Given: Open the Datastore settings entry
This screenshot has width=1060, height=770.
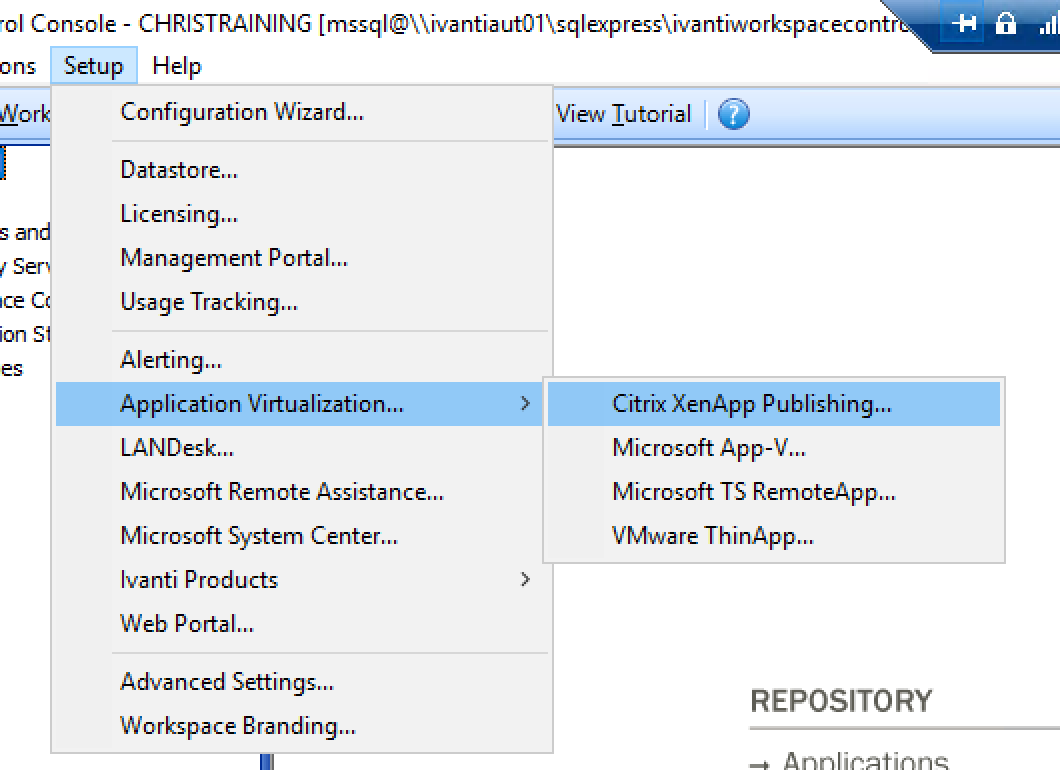Looking at the screenshot, I should point(179,170).
